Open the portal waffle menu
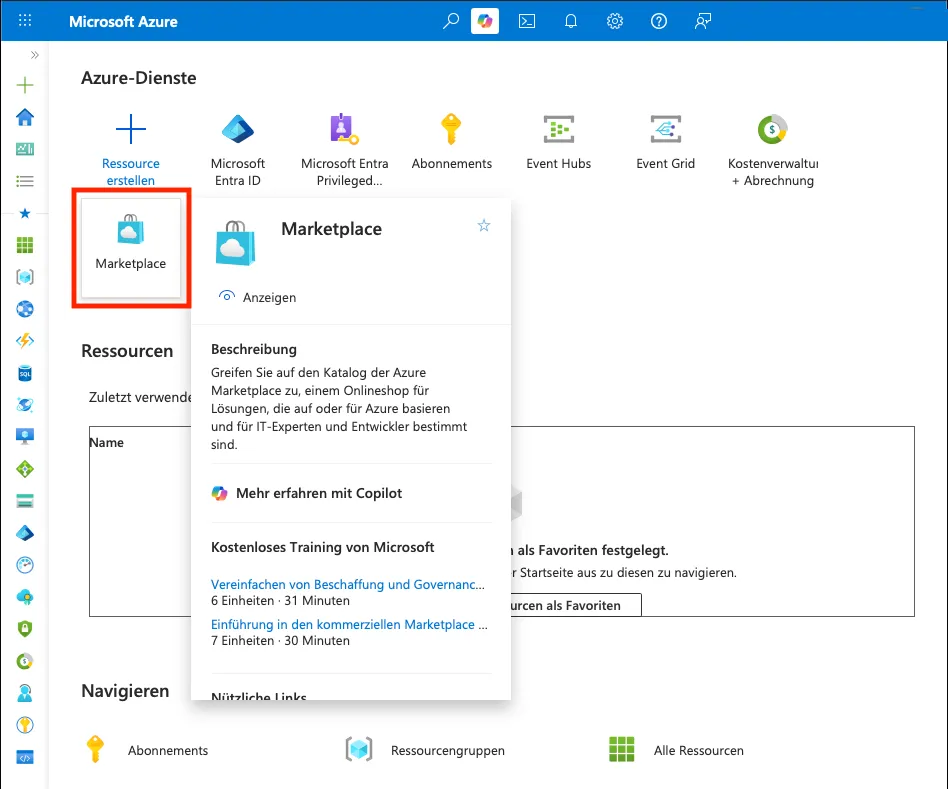The image size is (948, 789). pos(25,21)
